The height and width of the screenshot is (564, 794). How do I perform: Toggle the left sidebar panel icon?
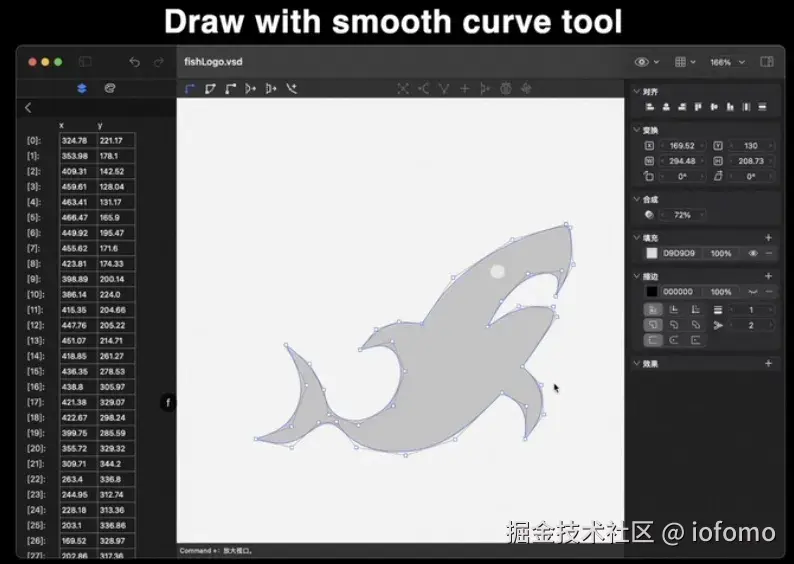[85, 62]
